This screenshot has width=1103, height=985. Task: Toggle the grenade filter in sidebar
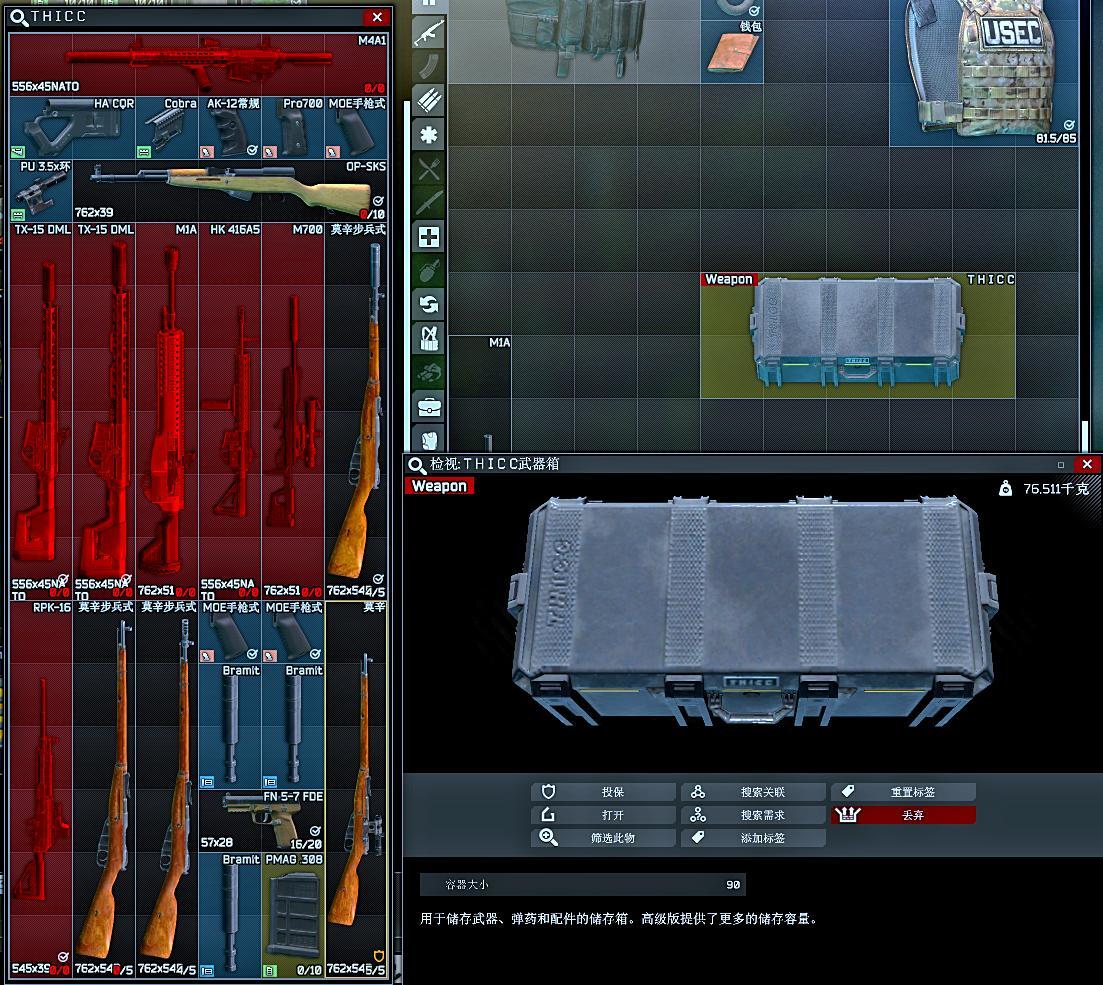(428, 270)
